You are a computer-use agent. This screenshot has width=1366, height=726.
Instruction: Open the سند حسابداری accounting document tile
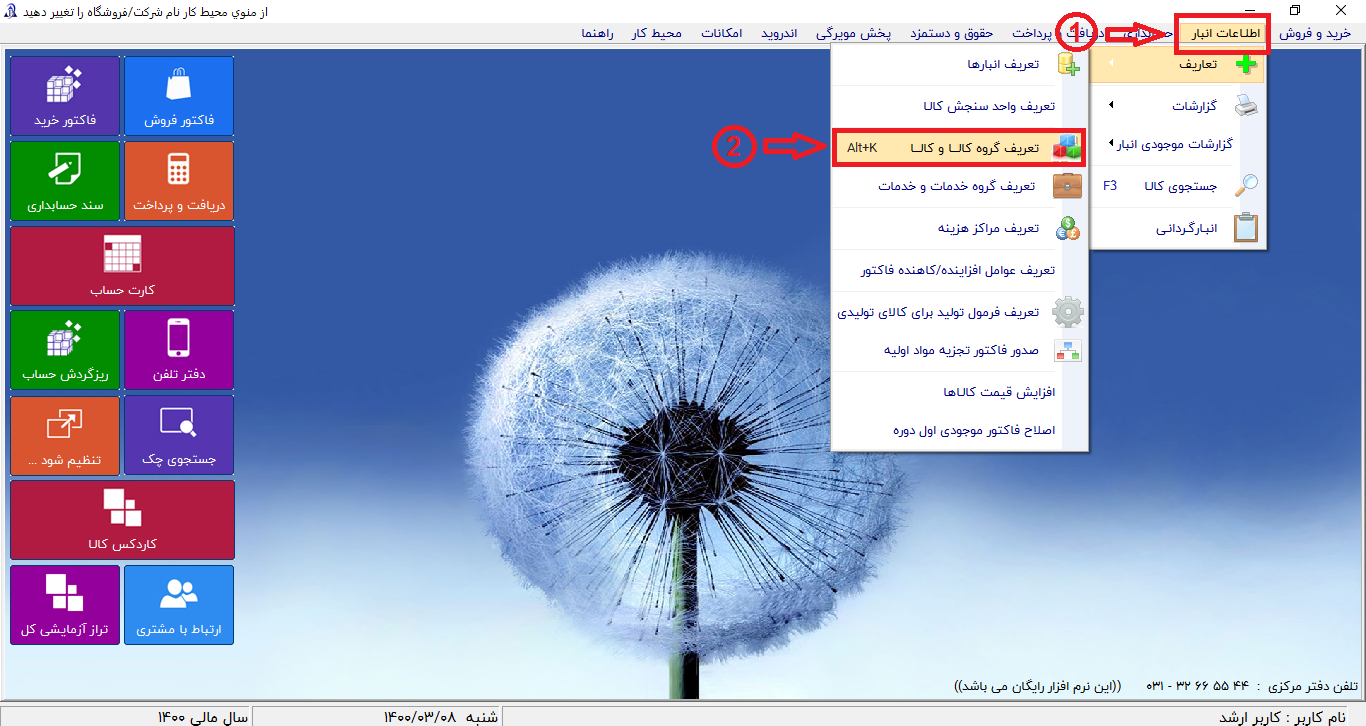point(65,181)
